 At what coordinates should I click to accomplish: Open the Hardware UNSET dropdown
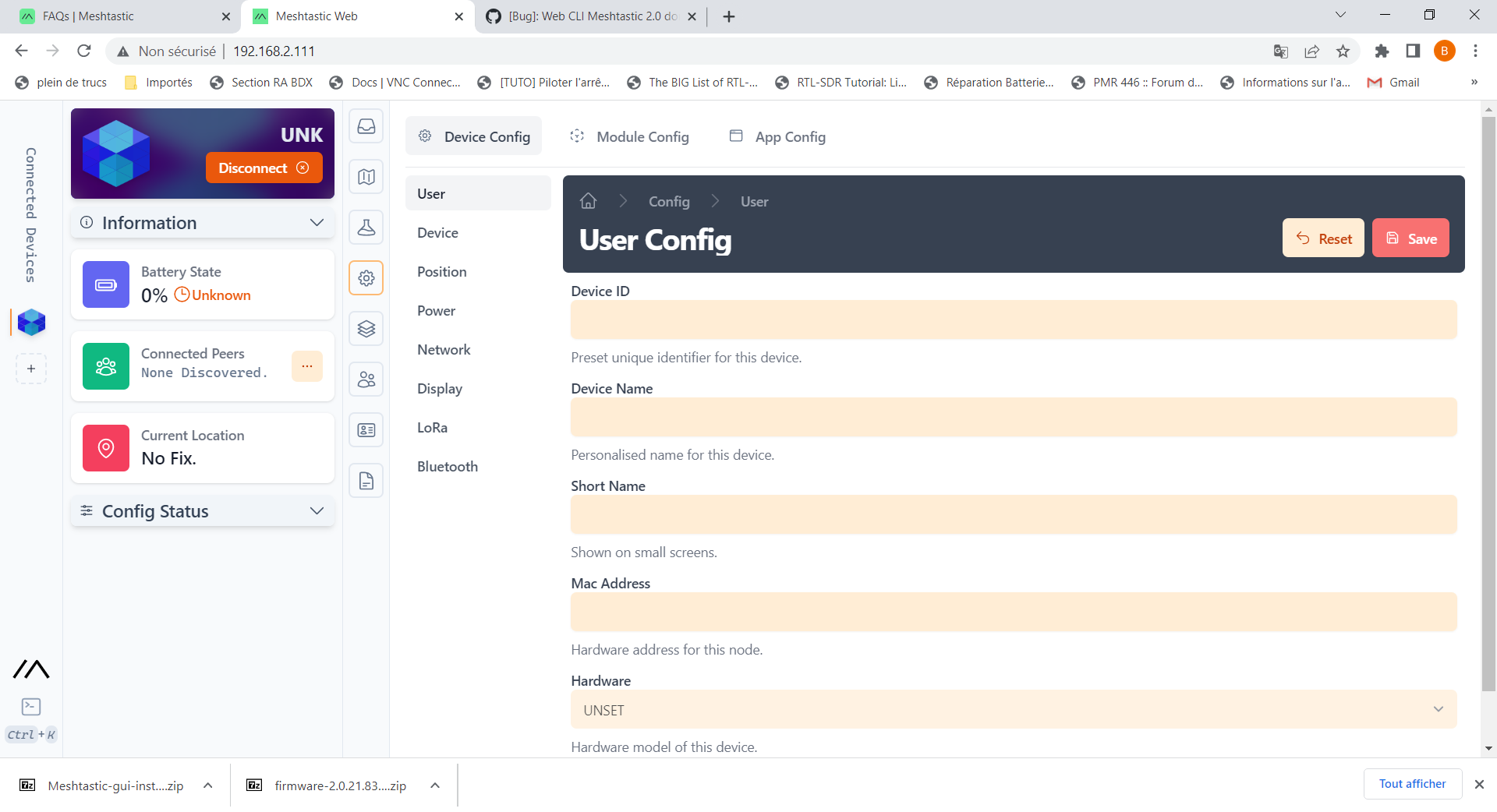[1014, 710]
